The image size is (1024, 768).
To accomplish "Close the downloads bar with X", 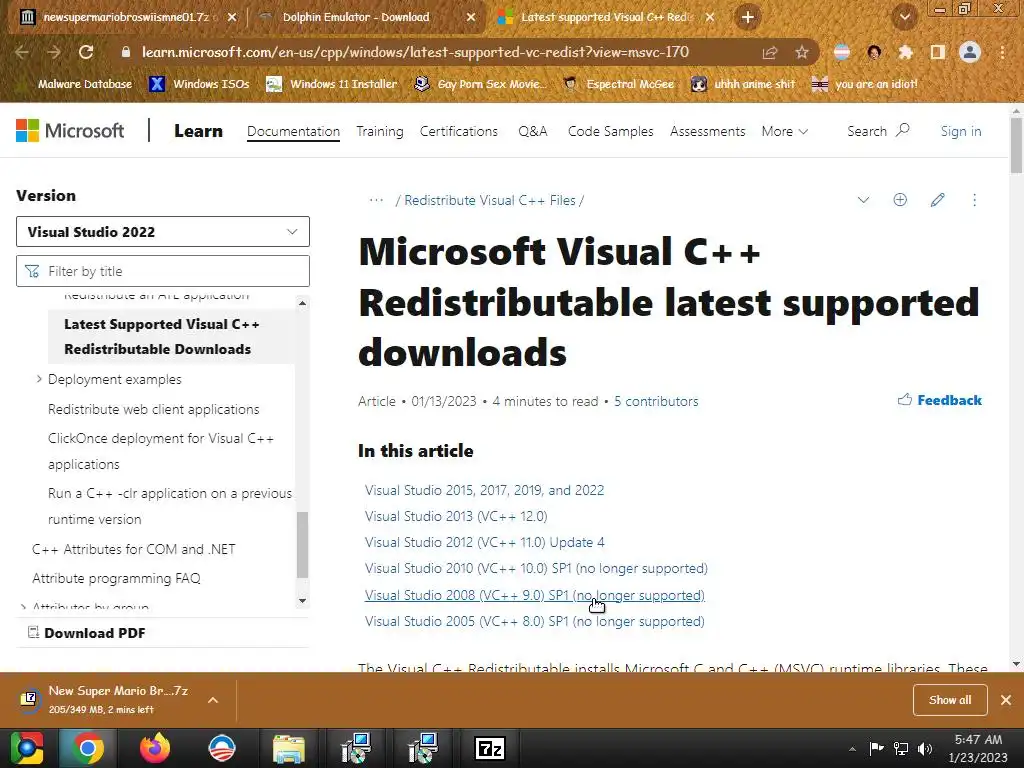I will [x=1006, y=700].
